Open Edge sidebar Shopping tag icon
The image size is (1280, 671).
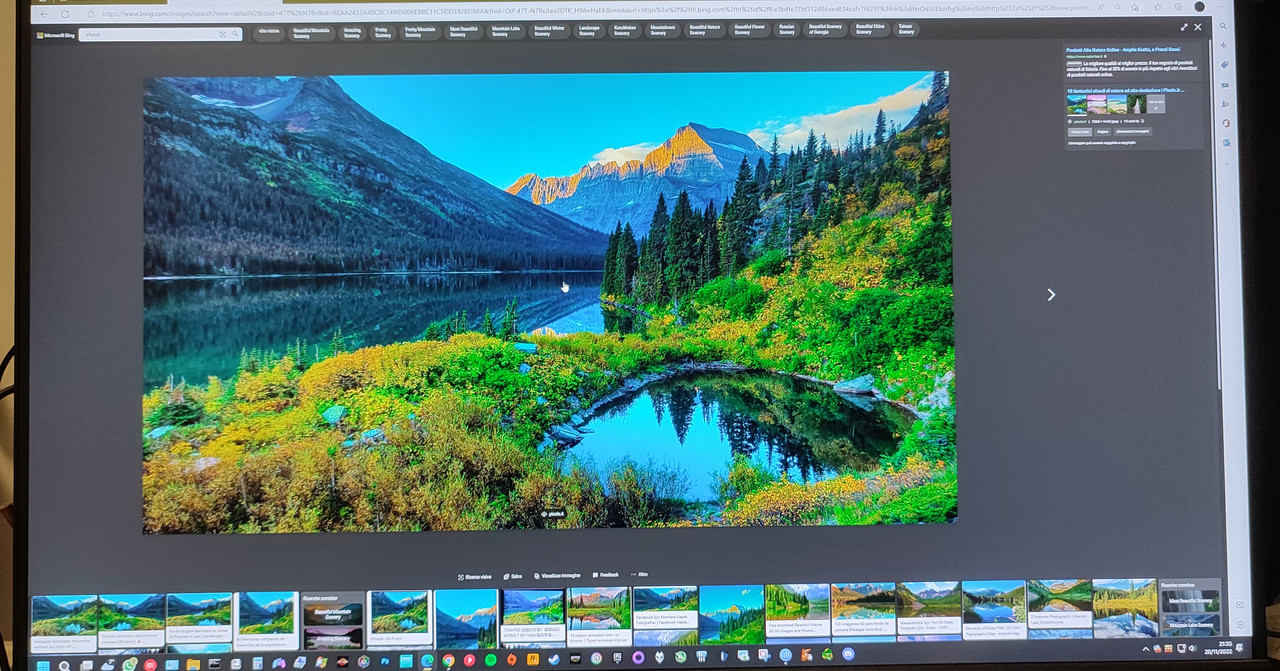click(x=1224, y=64)
